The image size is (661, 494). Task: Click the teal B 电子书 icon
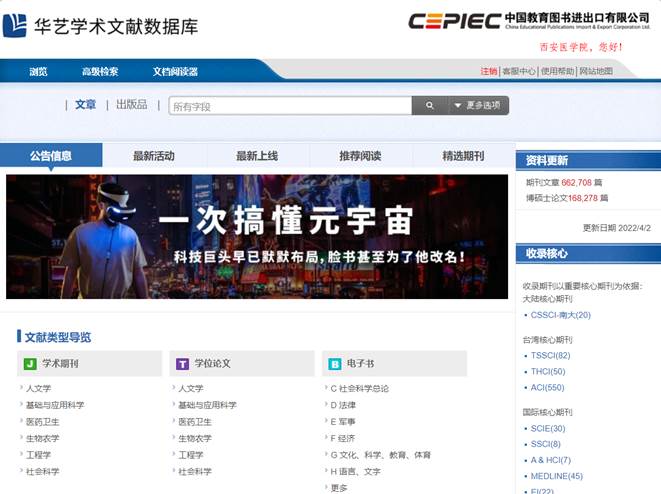[x=335, y=364]
